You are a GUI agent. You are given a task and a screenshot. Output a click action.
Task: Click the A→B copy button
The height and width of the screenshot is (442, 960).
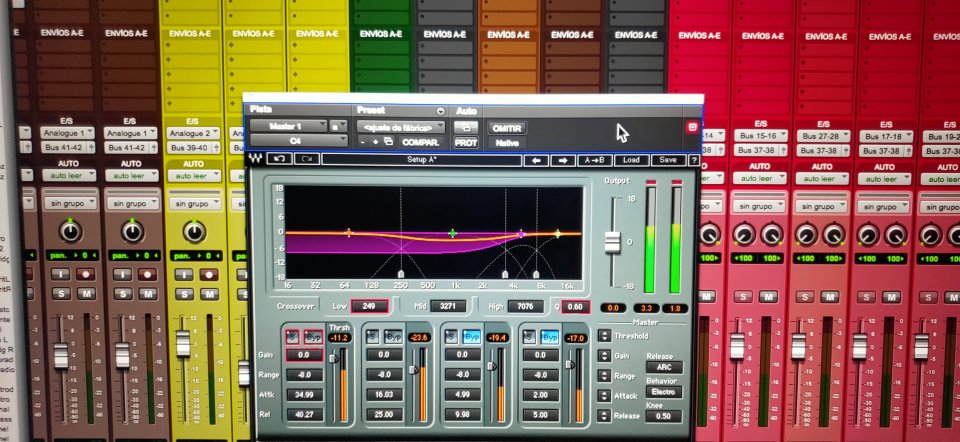click(x=594, y=160)
